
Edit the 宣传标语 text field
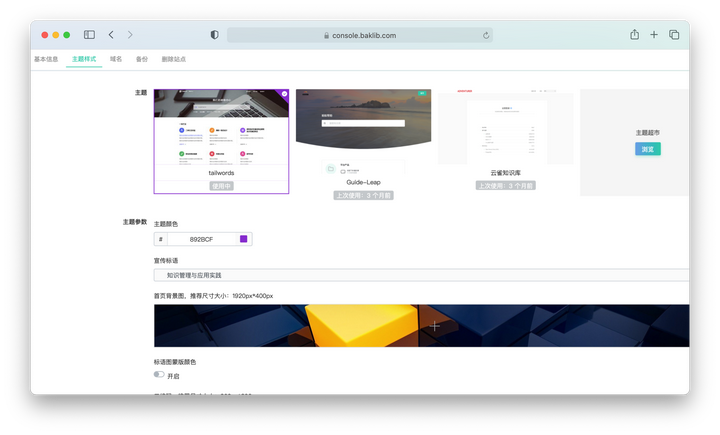pyautogui.click(x=421, y=275)
